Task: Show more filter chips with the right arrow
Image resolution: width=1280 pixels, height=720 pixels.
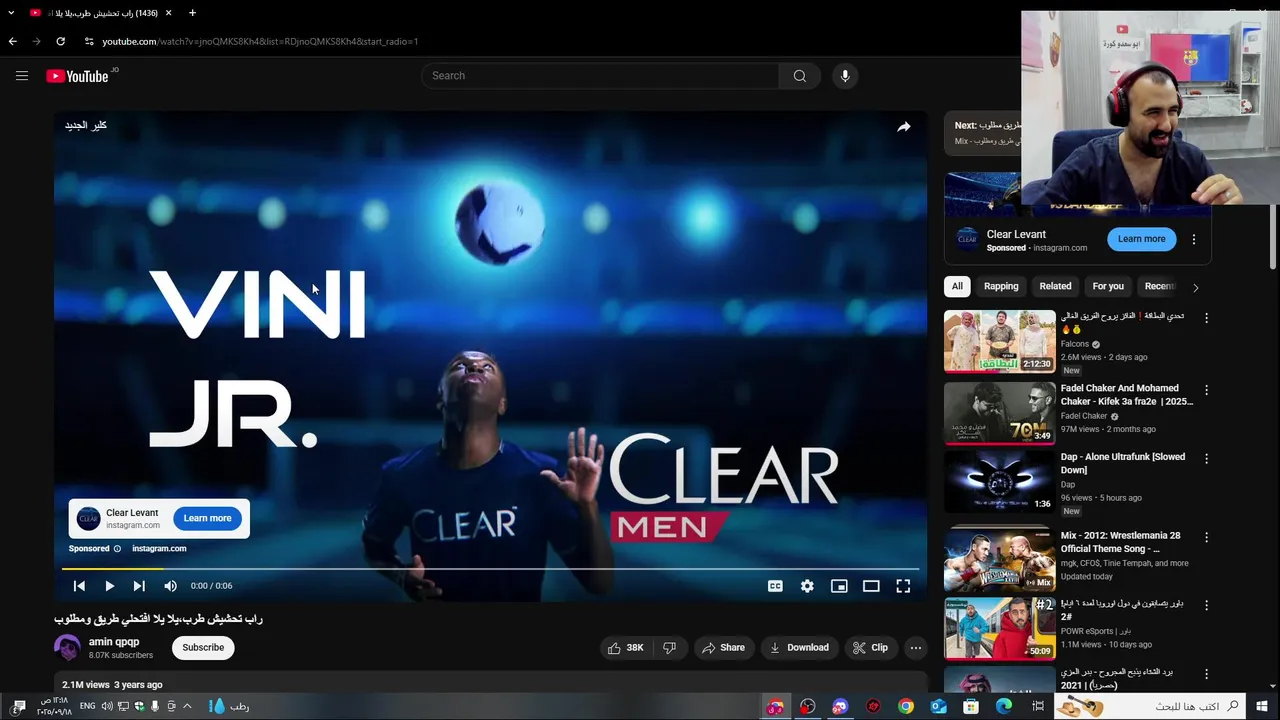Action: coord(1195,287)
